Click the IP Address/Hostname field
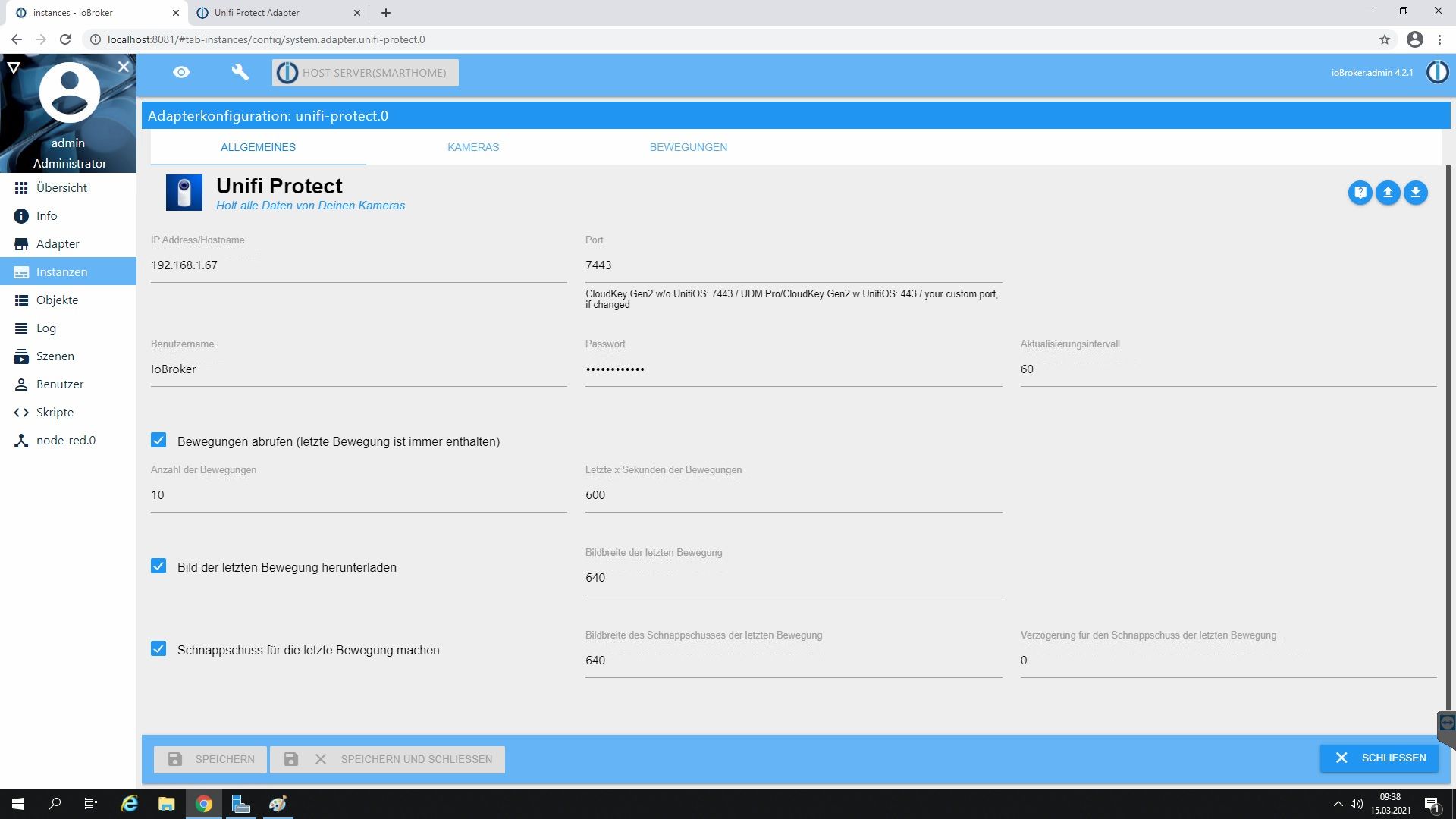 click(x=359, y=265)
